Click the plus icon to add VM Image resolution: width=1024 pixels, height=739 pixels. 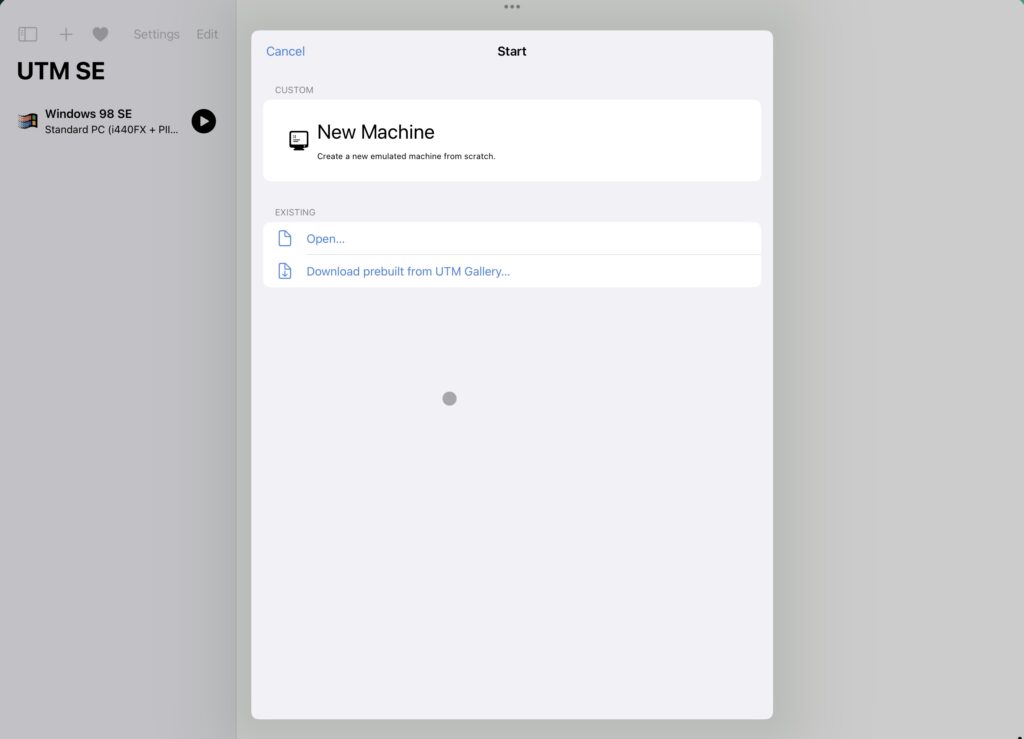point(66,34)
